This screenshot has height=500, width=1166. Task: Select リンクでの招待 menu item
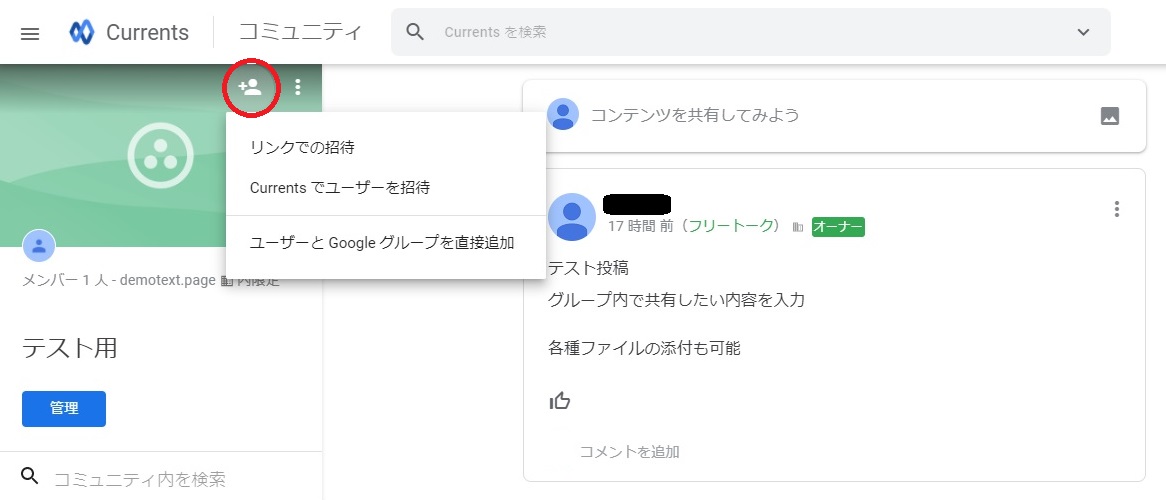point(302,147)
